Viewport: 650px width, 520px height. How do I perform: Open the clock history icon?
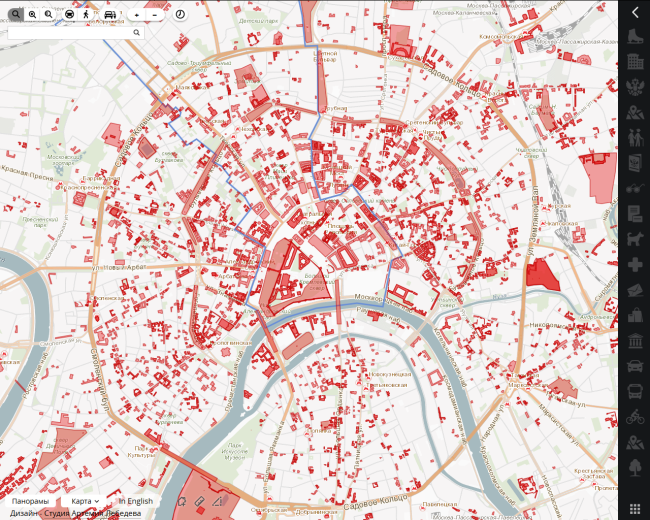180,15
